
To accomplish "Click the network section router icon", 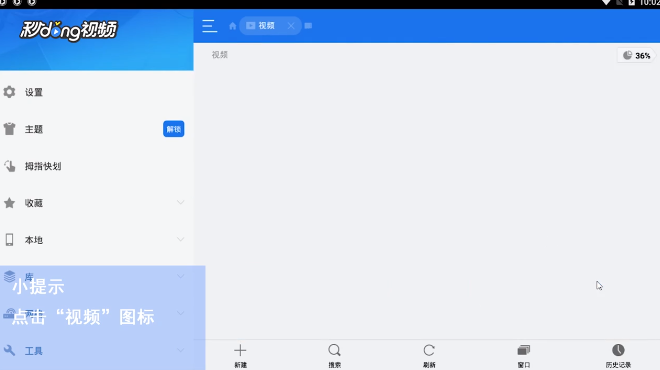I will (x=9, y=313).
